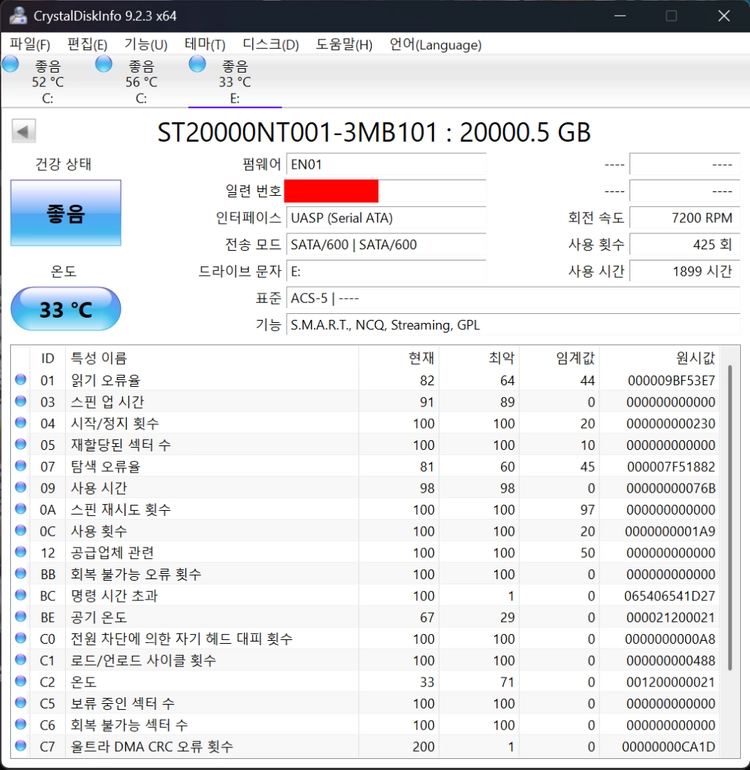This screenshot has height=770, width=750.
Task: Click status dot of C6 회복 불가능 섹터
Action: (x=21, y=724)
